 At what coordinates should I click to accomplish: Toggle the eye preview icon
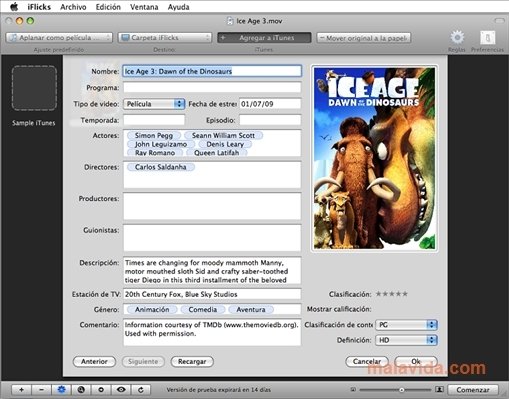pyautogui.click(x=121, y=389)
